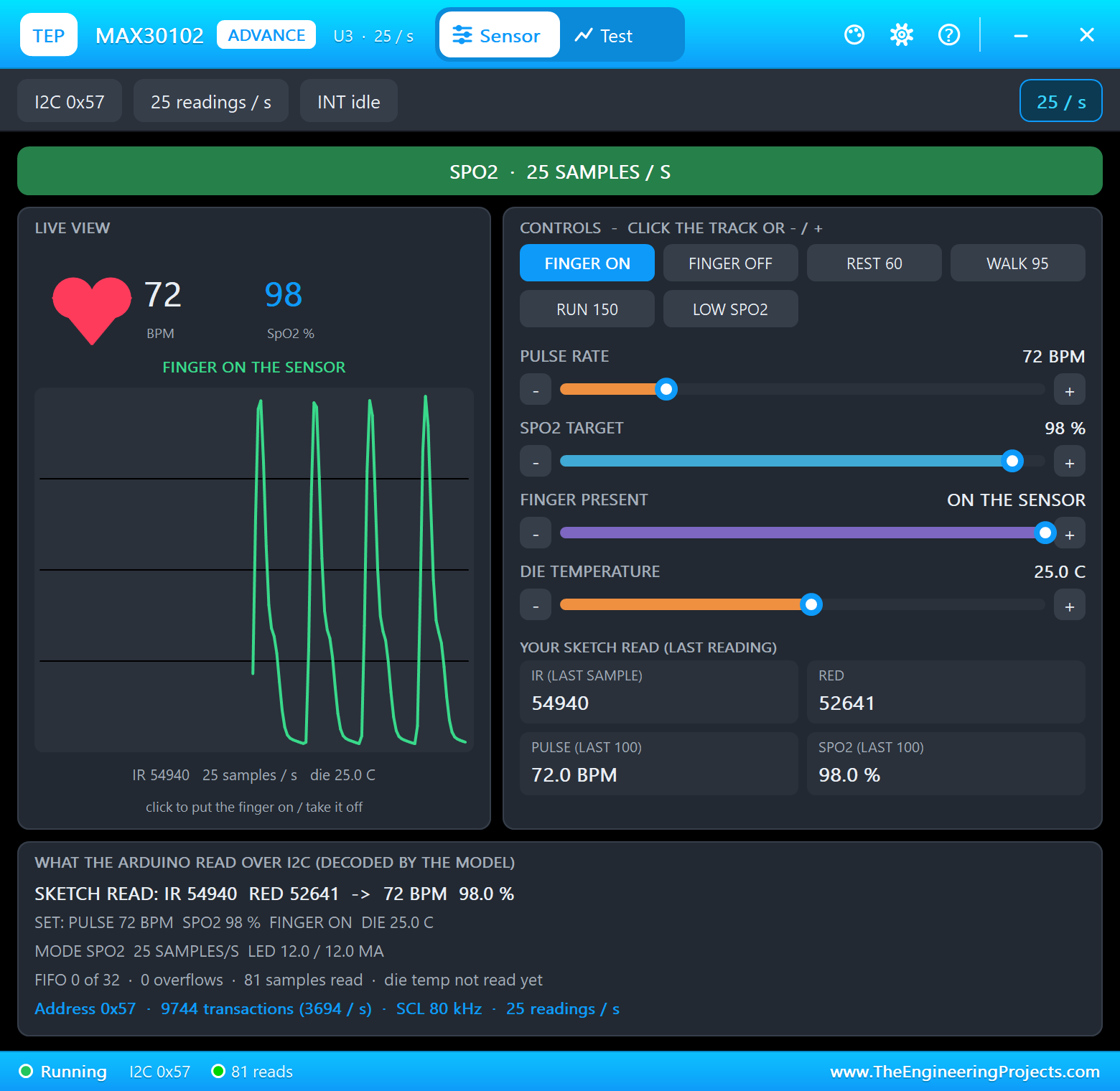Decrease finger present with minus button
This screenshot has height=1091, width=1120.
536,533
